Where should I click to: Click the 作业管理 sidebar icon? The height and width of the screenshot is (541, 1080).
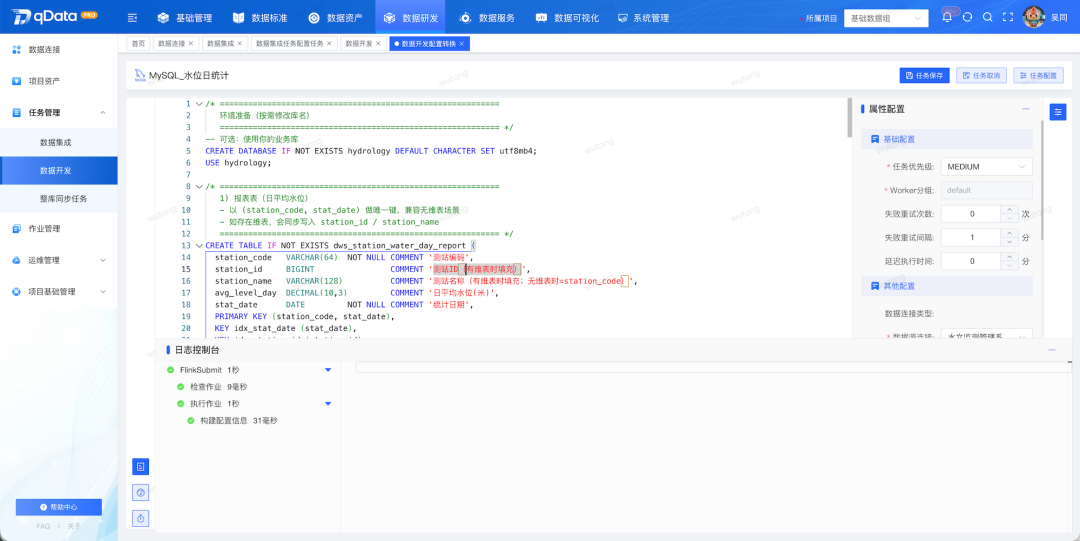pos(17,229)
